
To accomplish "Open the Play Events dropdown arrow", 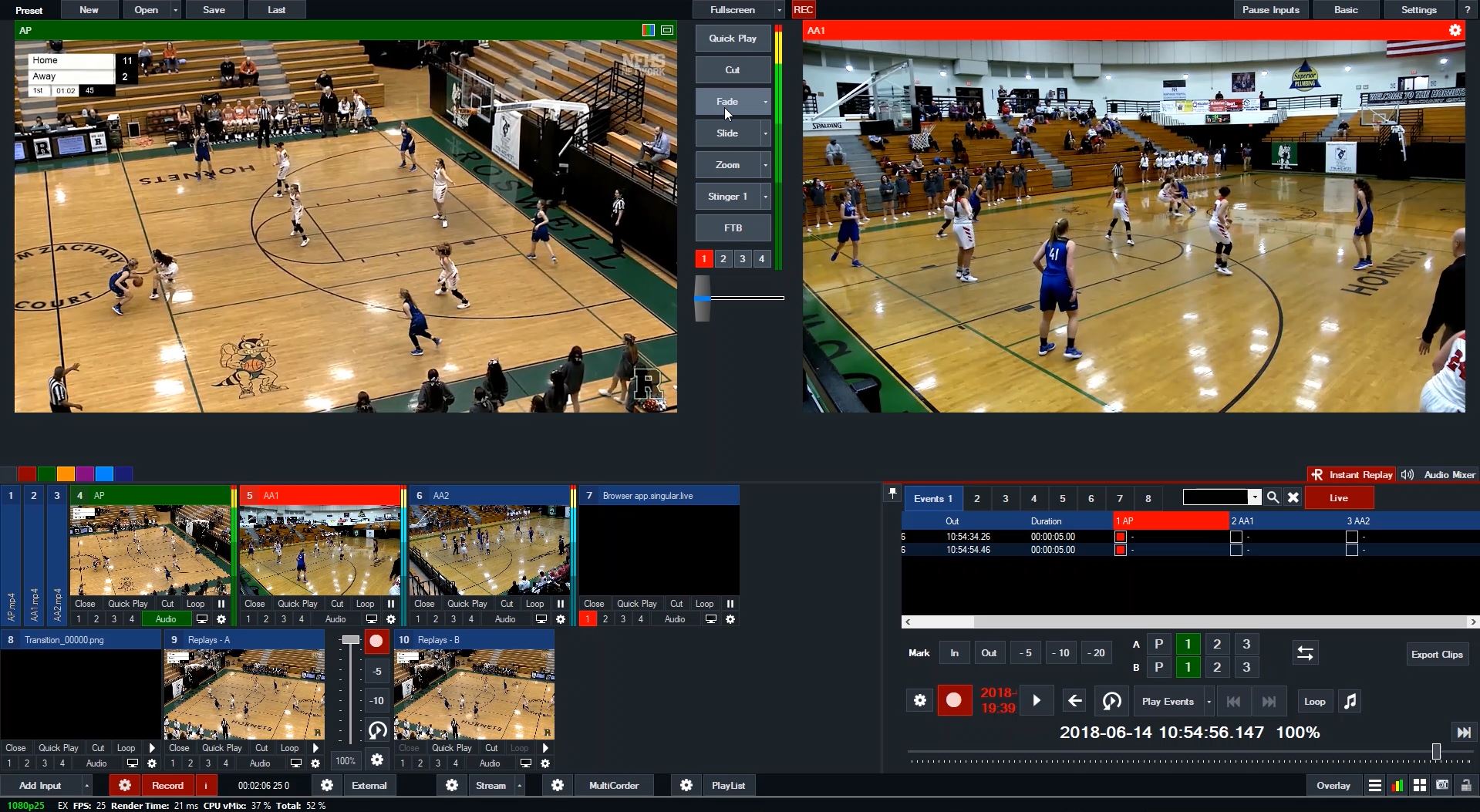I will point(1209,702).
